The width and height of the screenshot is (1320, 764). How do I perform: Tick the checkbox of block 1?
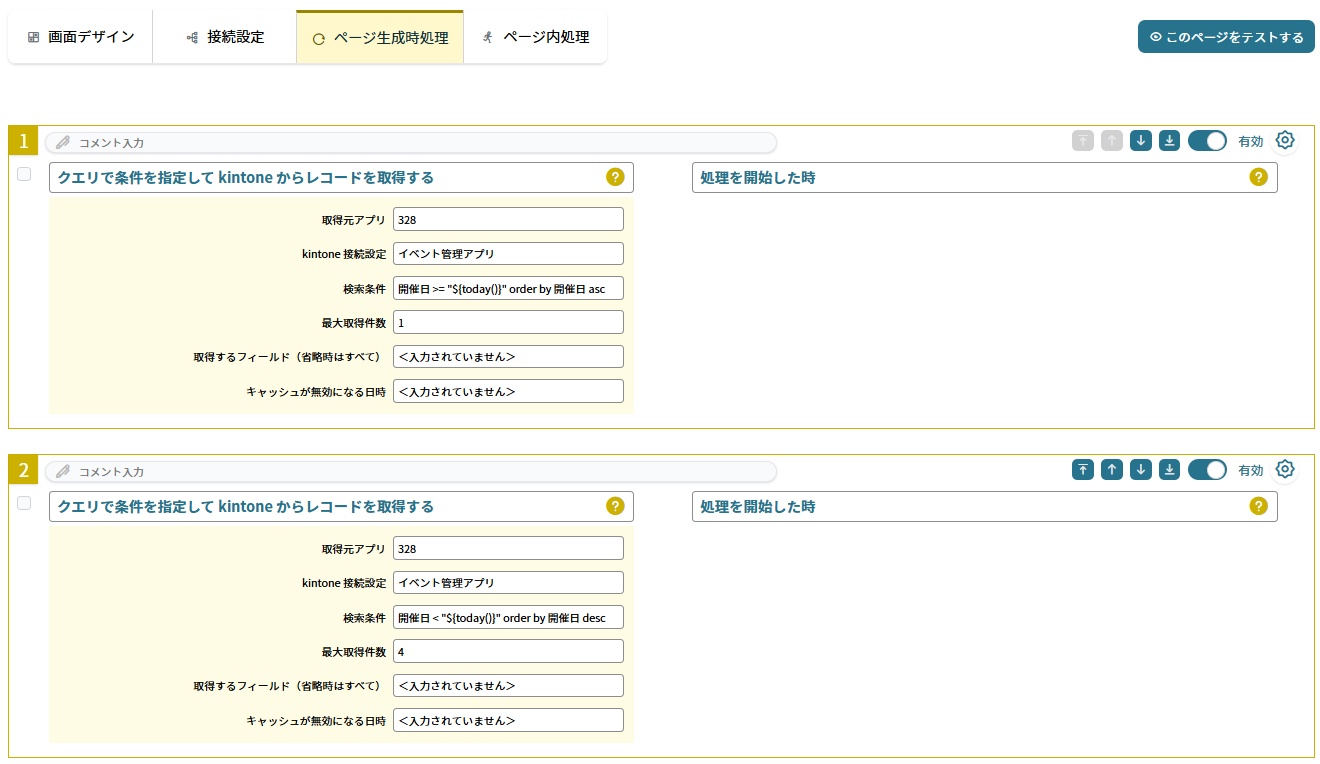click(x=24, y=174)
